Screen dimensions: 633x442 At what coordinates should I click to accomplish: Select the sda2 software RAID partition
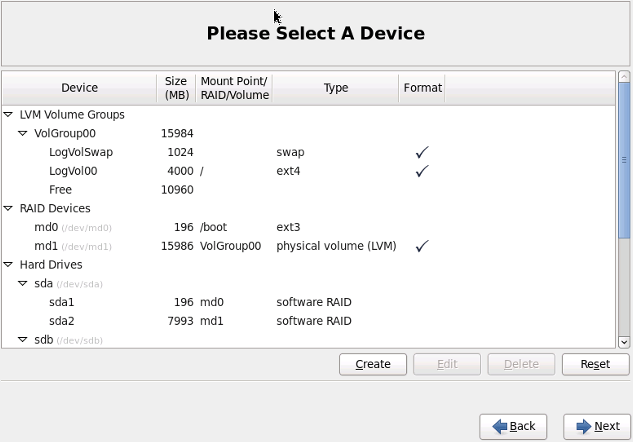[308, 321]
